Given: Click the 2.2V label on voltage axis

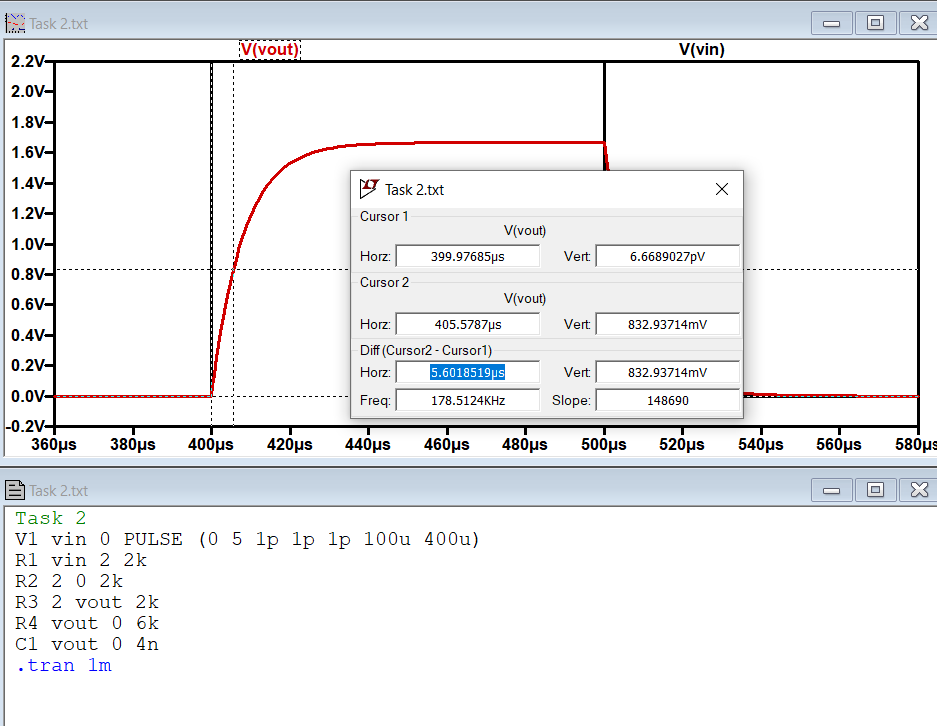Looking at the screenshot, I should pos(28,61).
